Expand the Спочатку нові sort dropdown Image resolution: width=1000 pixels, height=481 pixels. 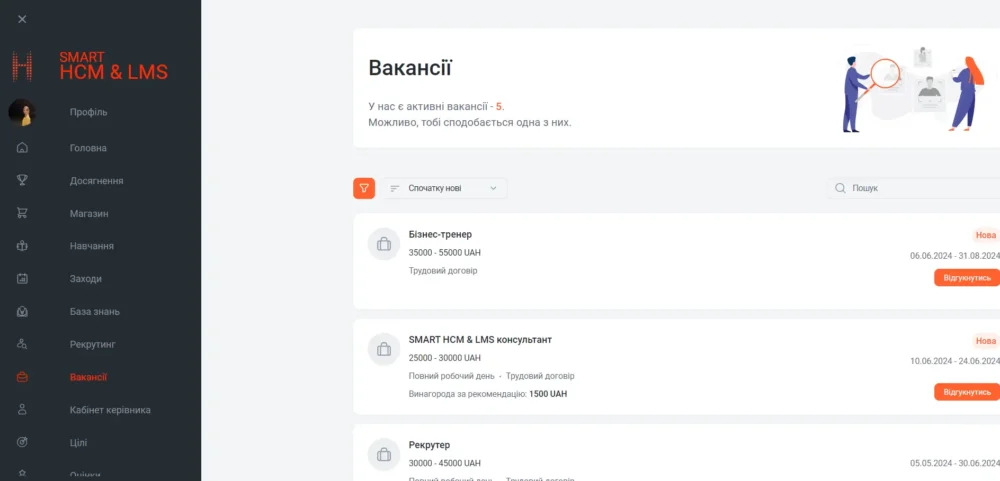[444, 188]
